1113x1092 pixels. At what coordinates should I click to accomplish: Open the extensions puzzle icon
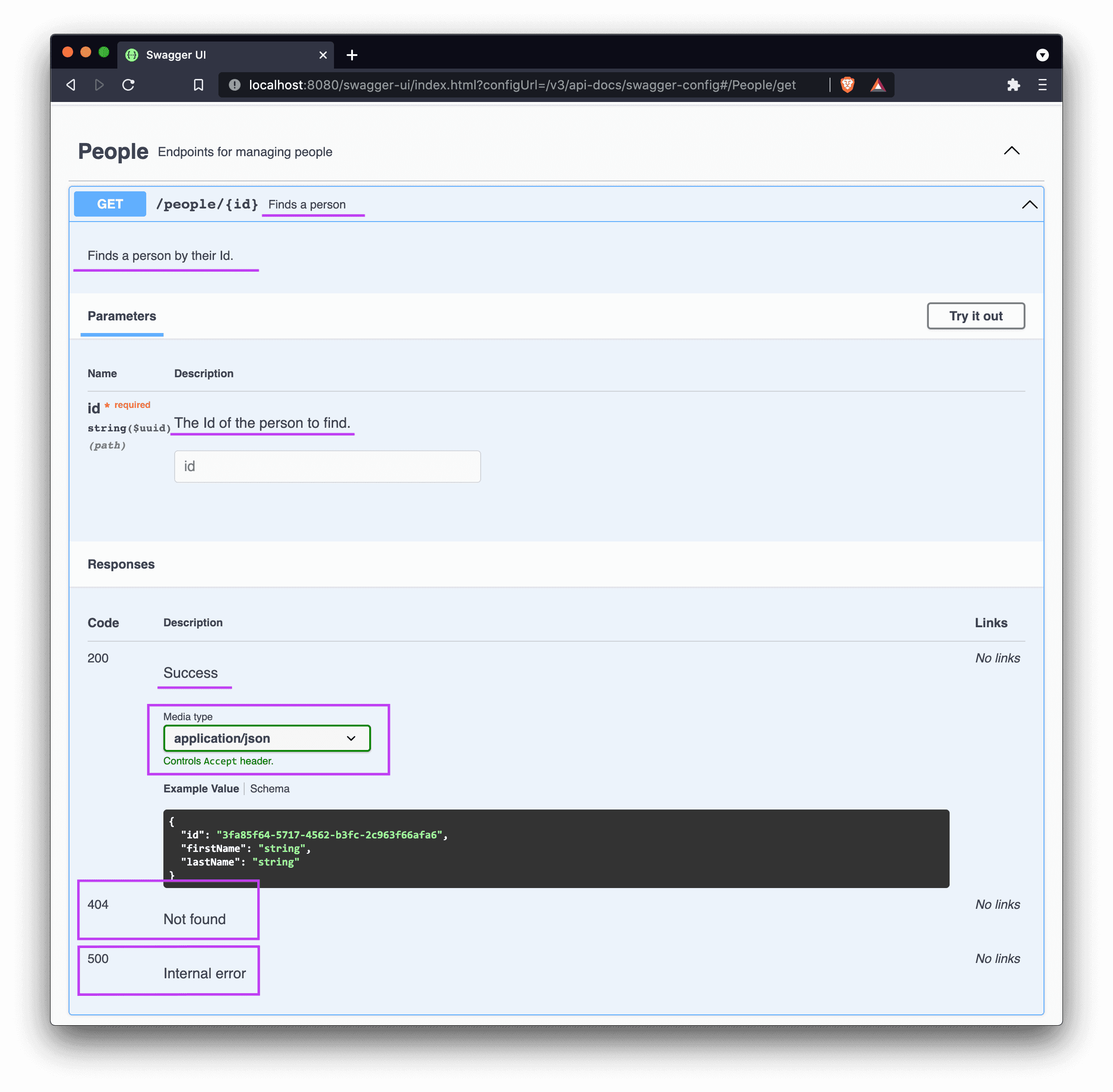[x=1013, y=85]
